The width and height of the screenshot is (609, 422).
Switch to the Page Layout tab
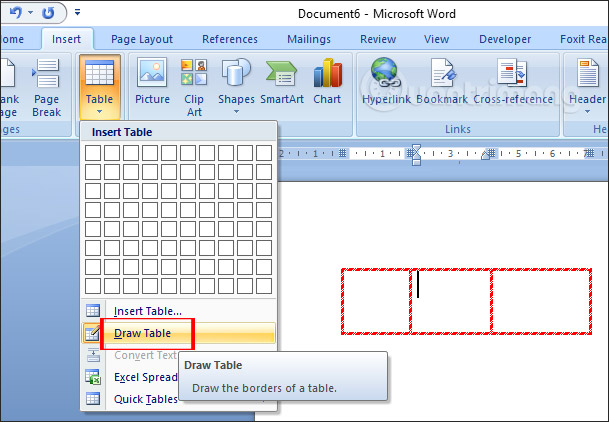click(142, 39)
